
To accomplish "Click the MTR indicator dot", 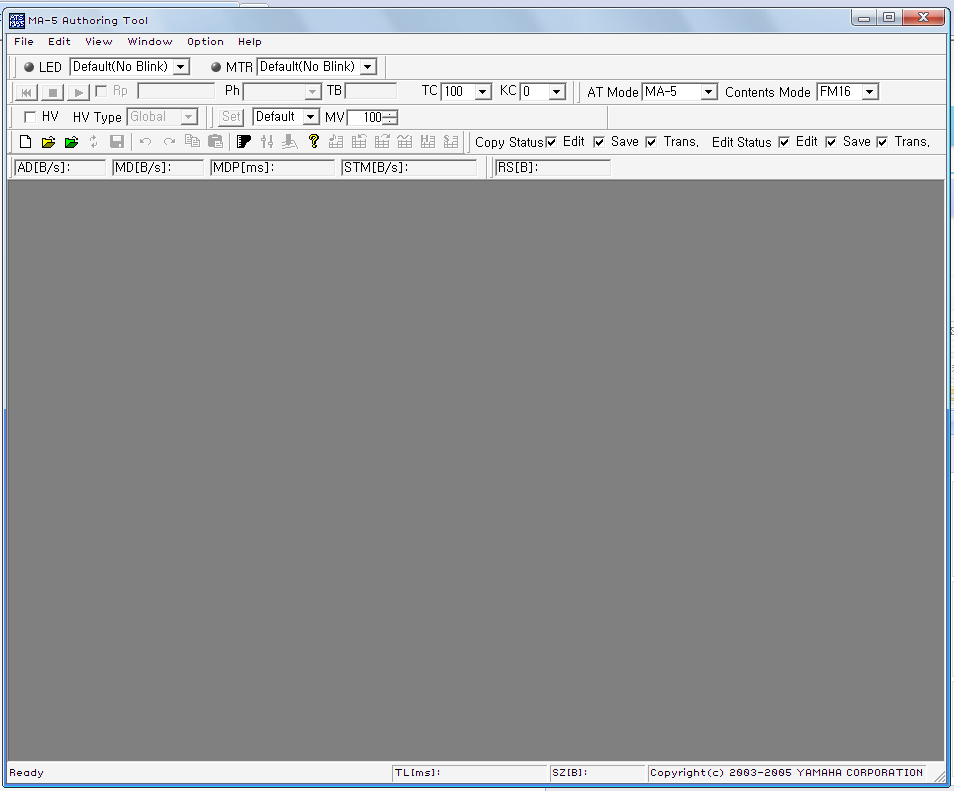I will click(216, 67).
